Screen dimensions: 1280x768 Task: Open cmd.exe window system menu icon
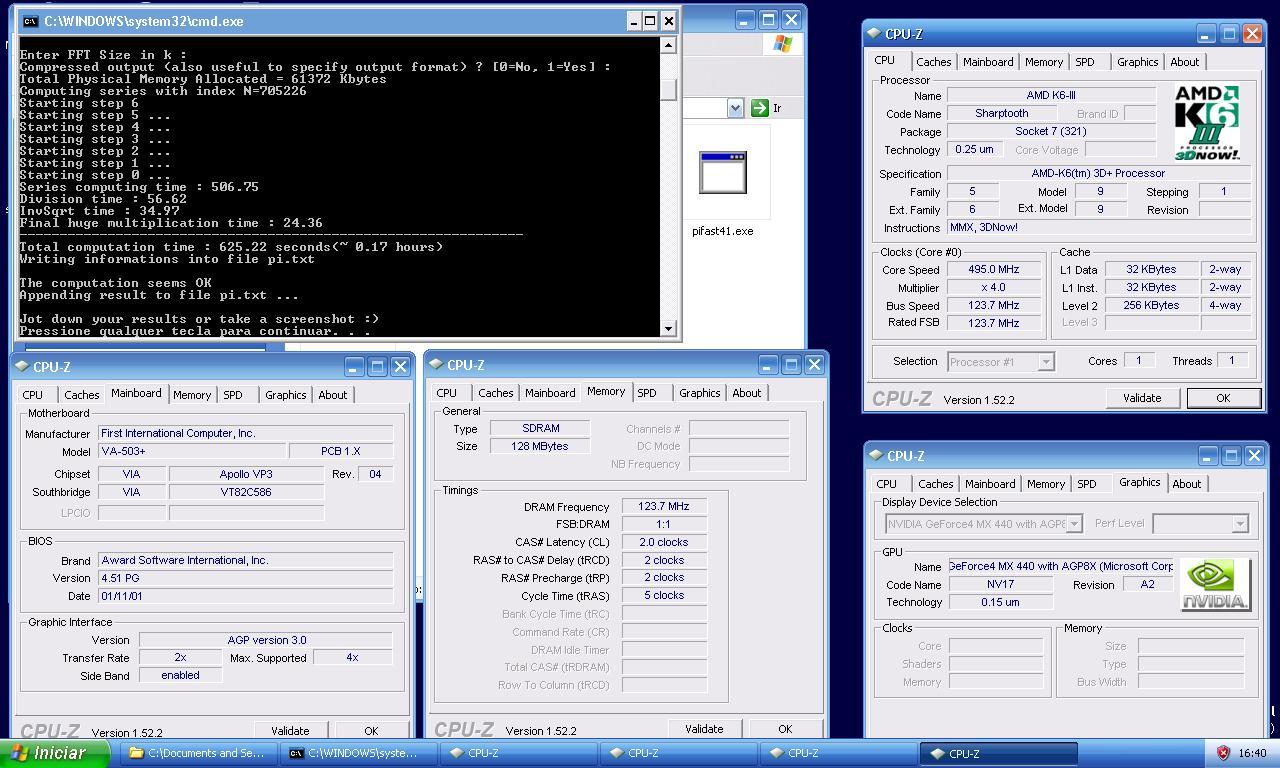[30, 21]
